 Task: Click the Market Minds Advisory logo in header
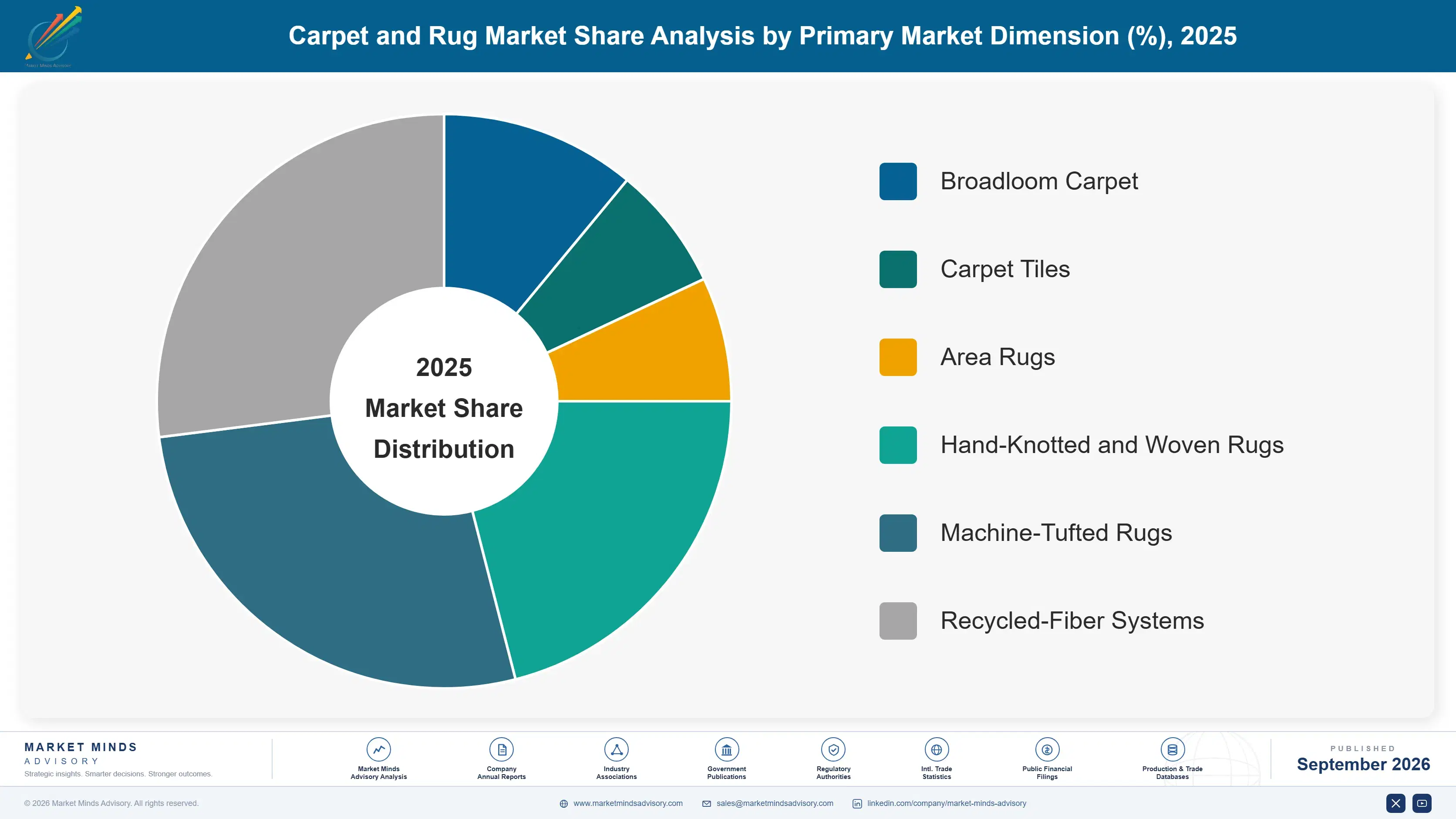pos(53,37)
